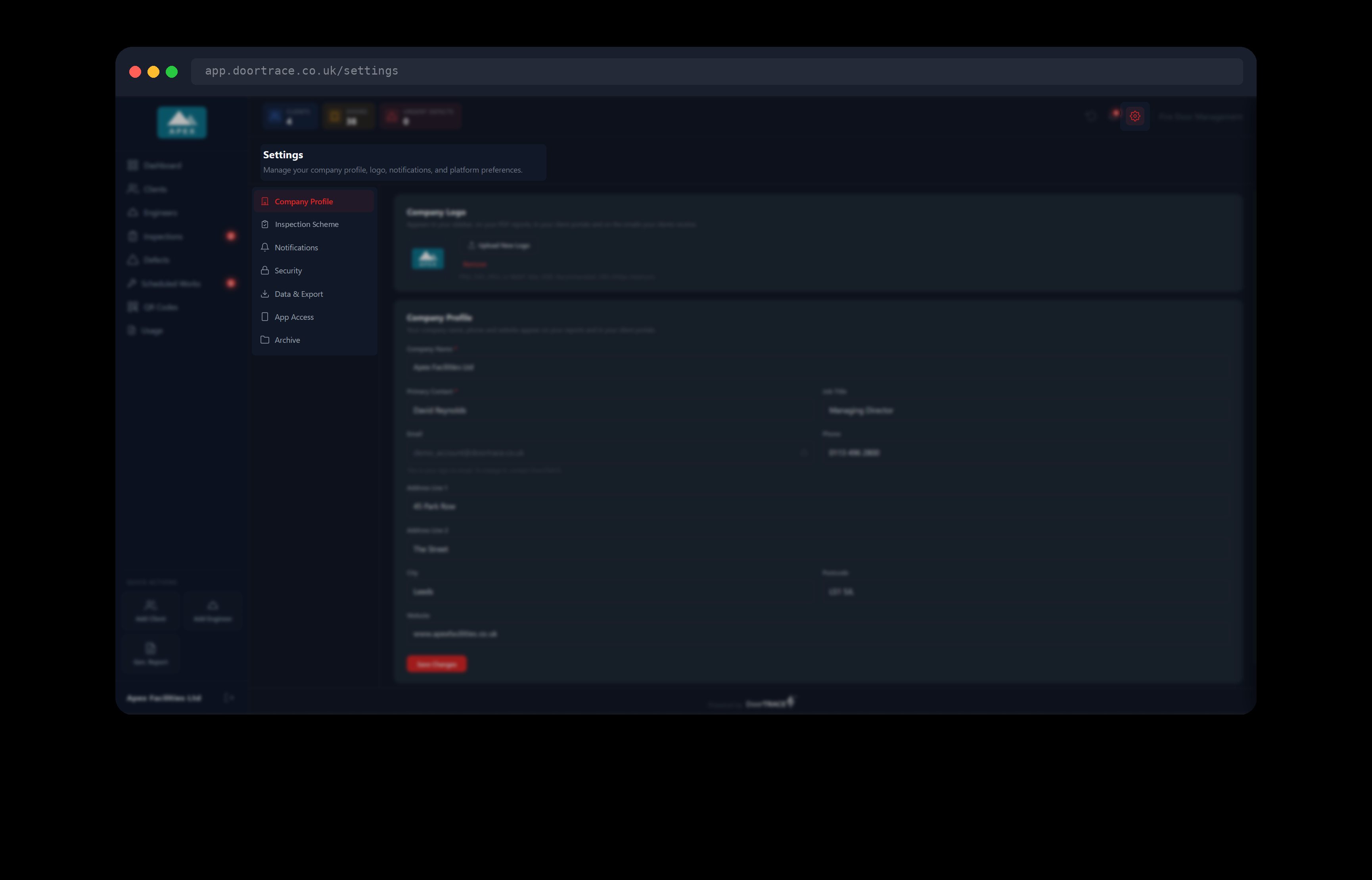Viewport: 1372px width, 880px height.
Task: Open the settings gear icon in header
Action: click(1134, 117)
